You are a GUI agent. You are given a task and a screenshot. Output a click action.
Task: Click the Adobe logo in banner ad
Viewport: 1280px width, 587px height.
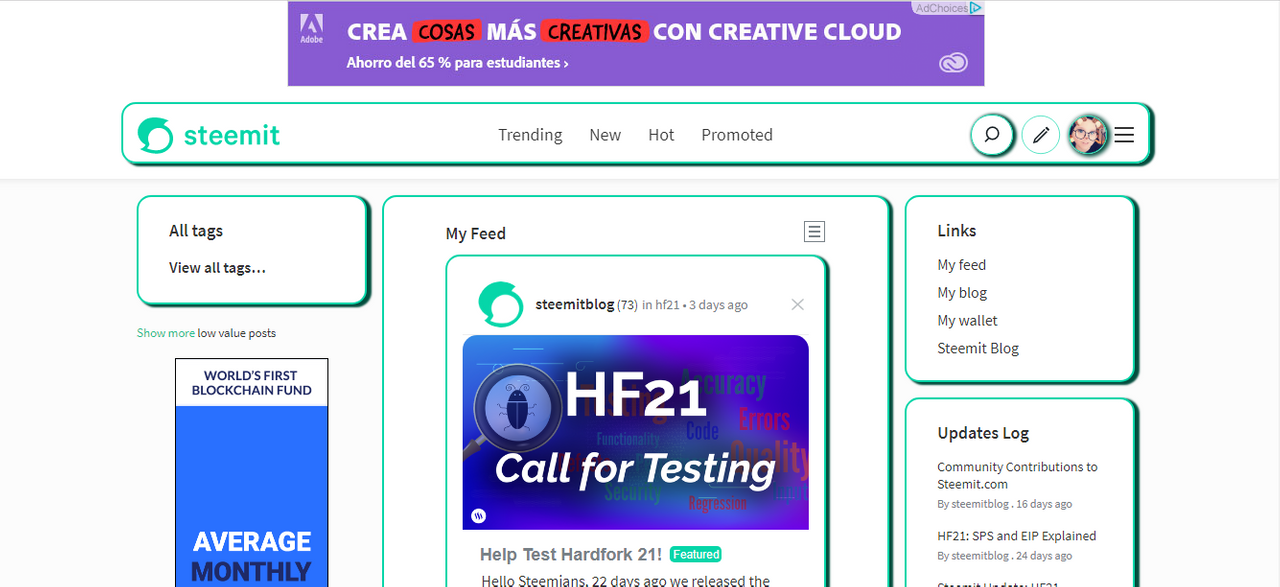[x=312, y=30]
